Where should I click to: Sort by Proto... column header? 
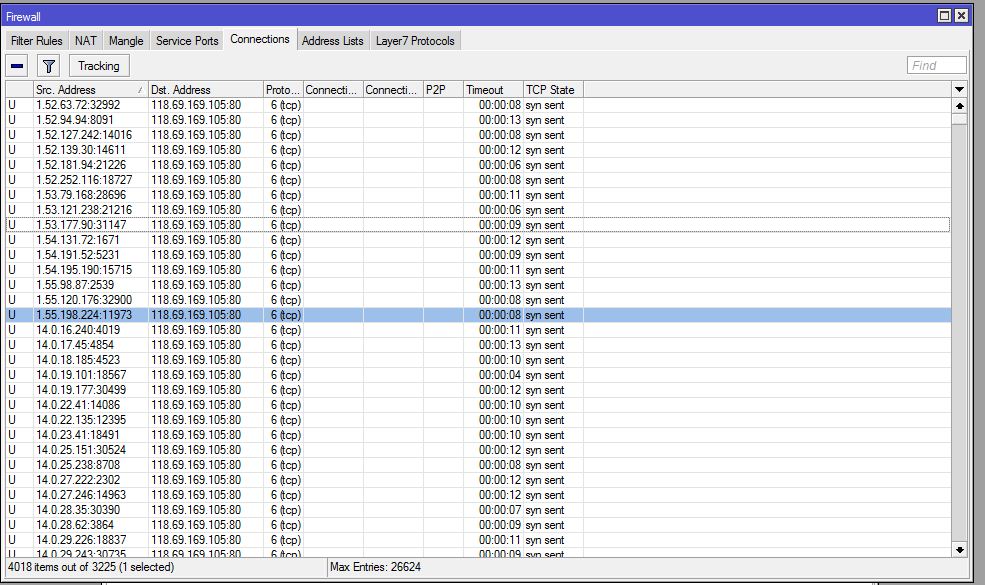point(283,90)
